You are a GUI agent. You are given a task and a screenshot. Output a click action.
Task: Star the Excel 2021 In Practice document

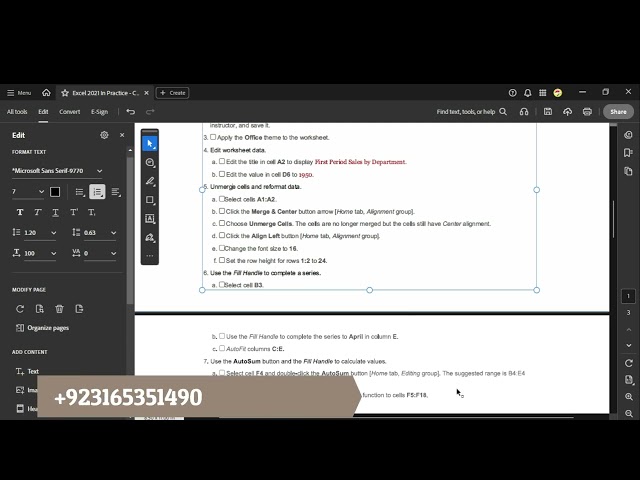coord(65,93)
